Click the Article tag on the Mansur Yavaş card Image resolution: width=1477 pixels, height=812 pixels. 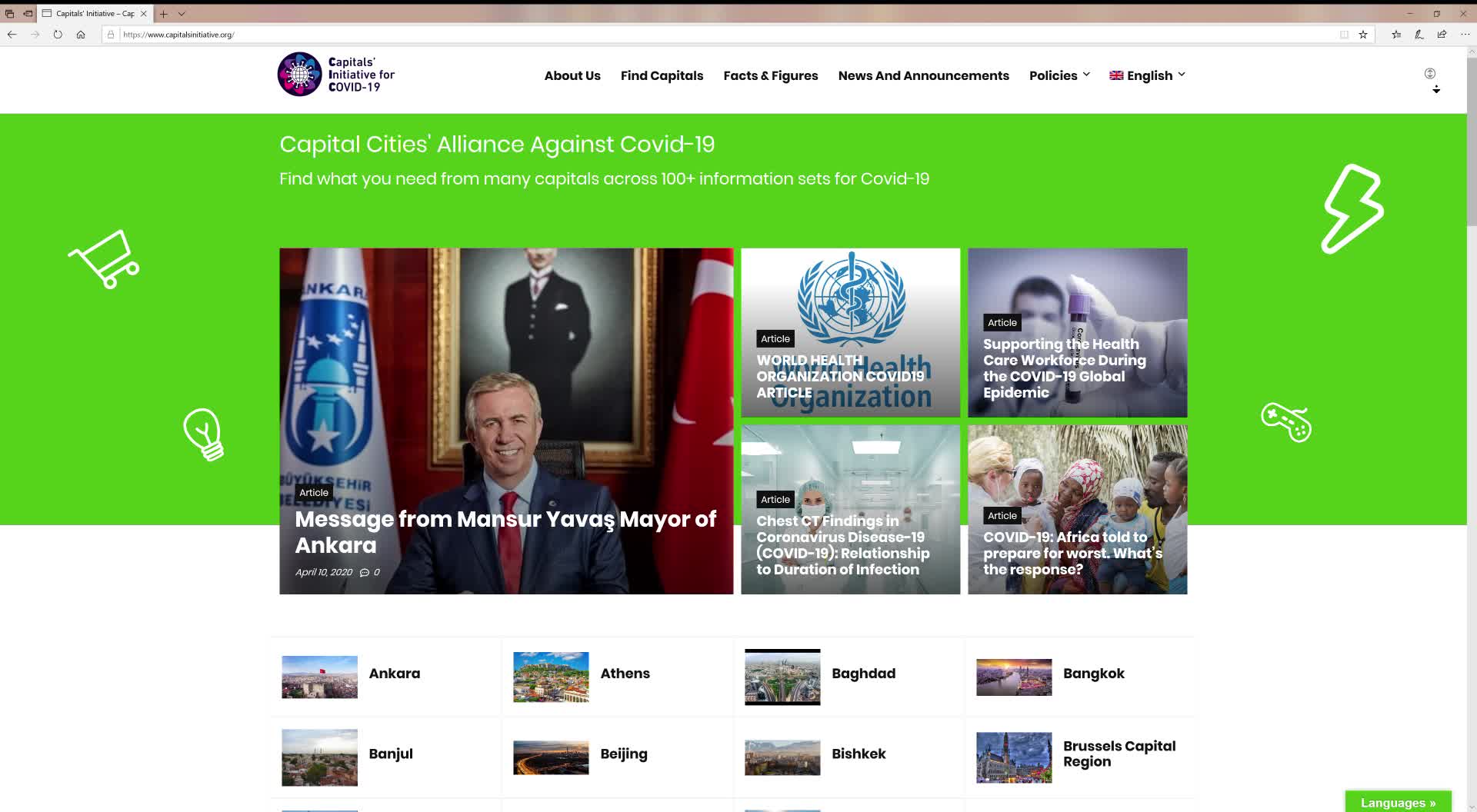[x=314, y=493]
